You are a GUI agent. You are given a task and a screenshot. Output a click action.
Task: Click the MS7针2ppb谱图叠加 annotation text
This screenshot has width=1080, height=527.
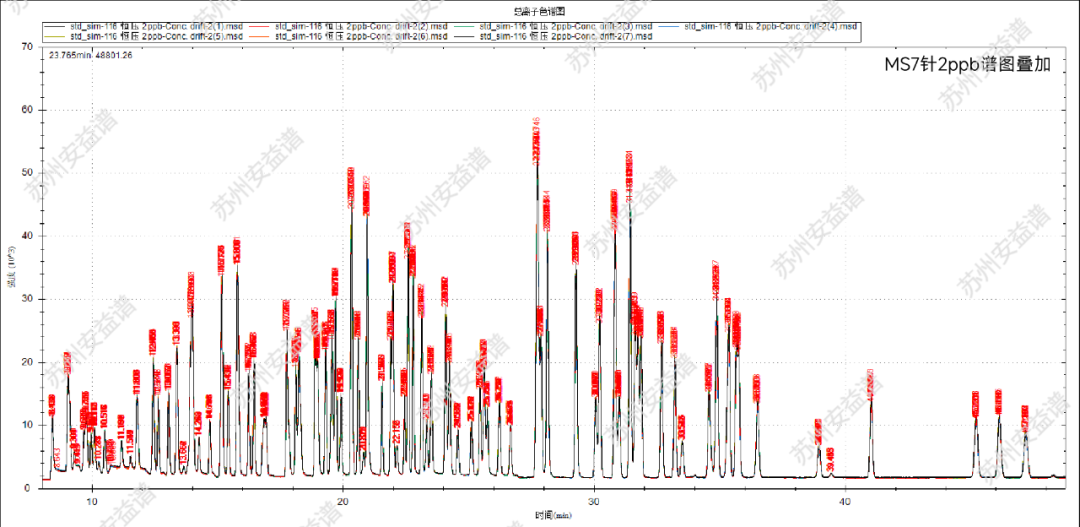[967, 65]
